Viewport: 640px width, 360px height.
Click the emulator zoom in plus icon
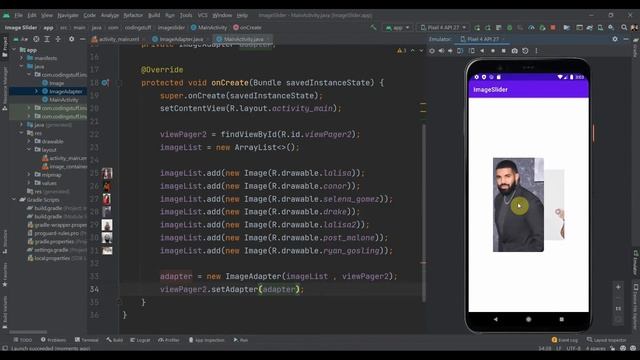point(618,287)
